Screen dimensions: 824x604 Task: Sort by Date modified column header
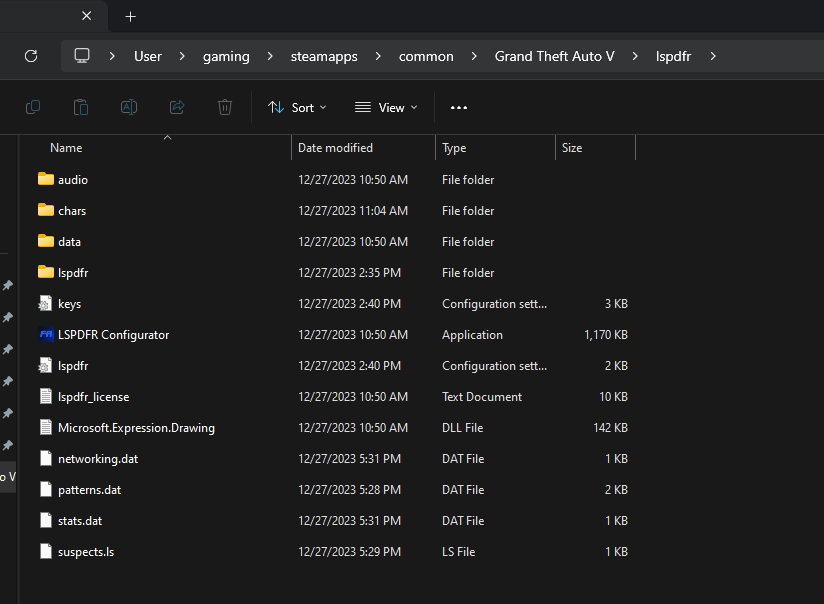(x=335, y=148)
